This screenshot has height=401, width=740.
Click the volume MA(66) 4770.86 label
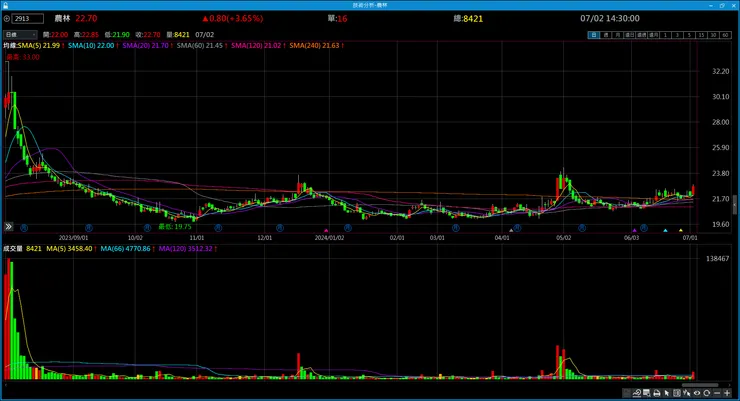[x=127, y=249]
